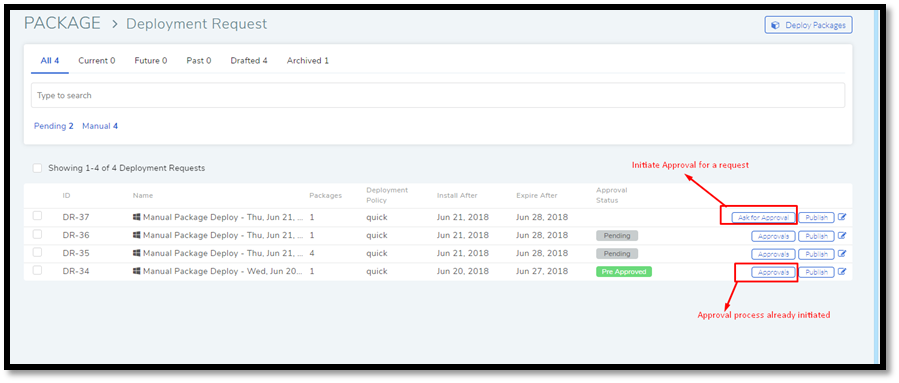Open Approvals for DR-35
The height and width of the screenshot is (383, 899).
coord(773,254)
